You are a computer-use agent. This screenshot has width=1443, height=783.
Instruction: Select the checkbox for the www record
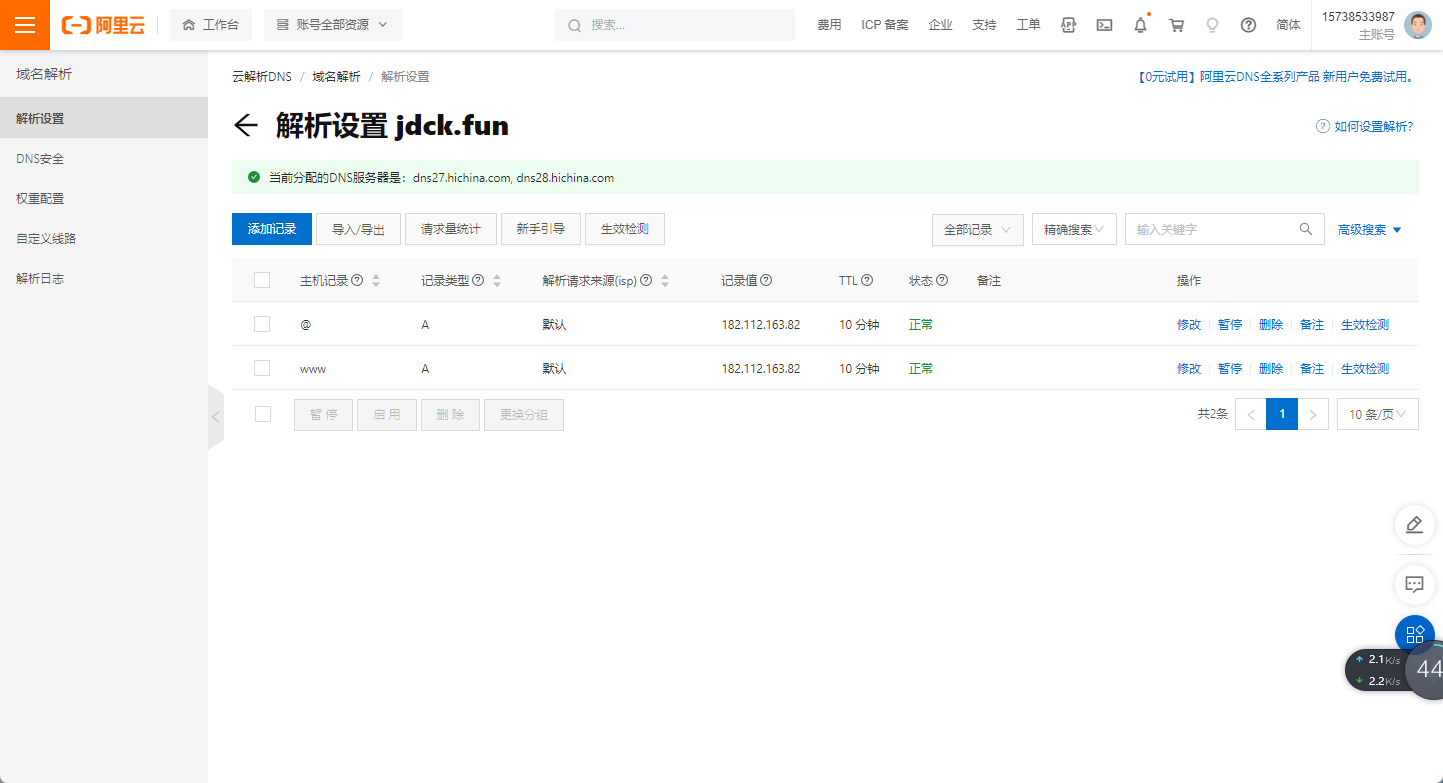click(262, 368)
